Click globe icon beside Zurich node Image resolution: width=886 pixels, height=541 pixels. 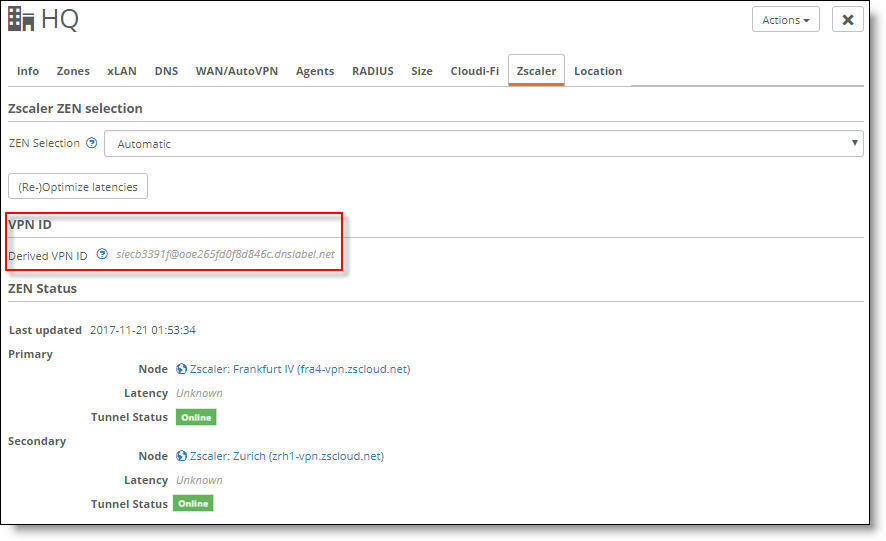click(x=181, y=456)
